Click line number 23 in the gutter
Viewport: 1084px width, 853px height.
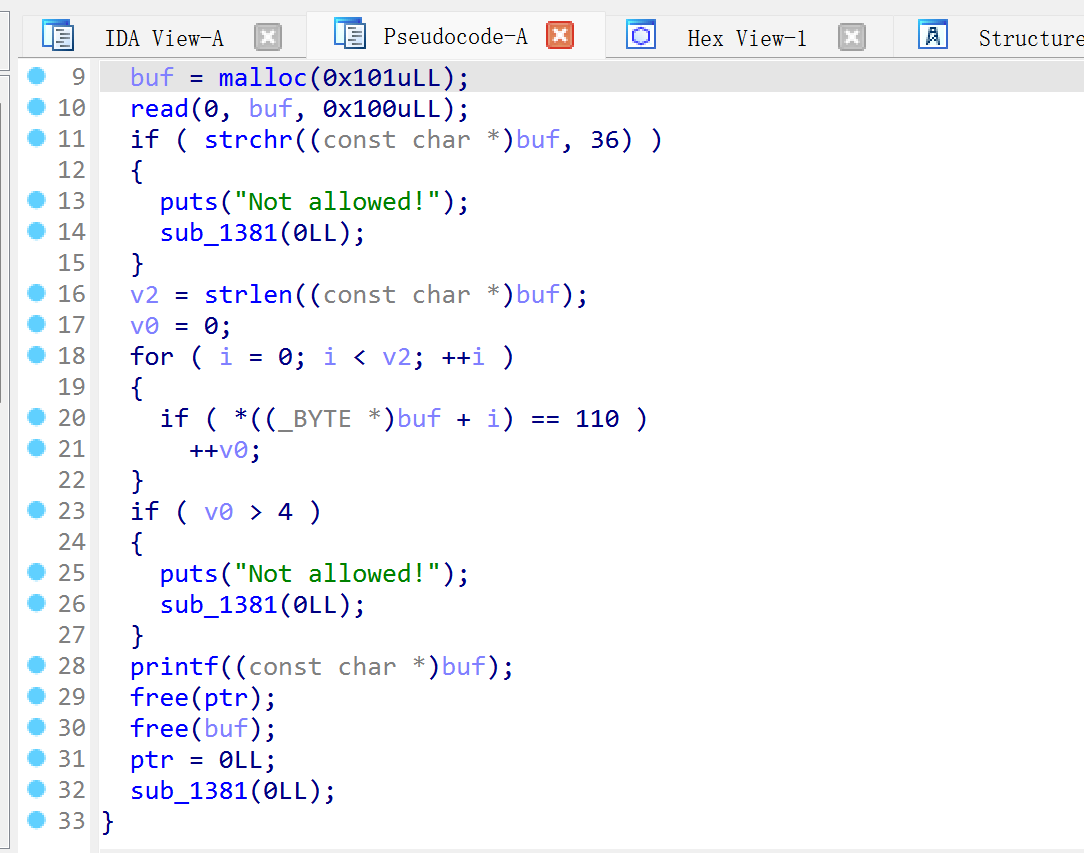(x=71, y=512)
